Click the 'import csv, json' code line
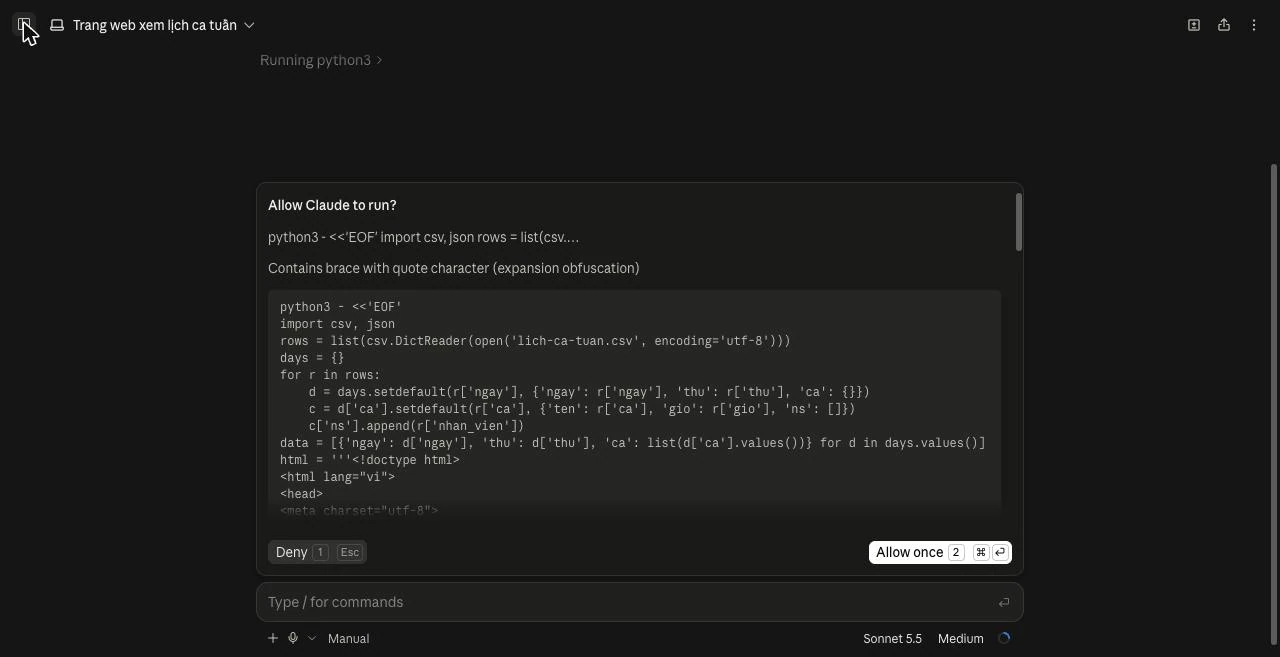1280x657 pixels. tap(337, 324)
